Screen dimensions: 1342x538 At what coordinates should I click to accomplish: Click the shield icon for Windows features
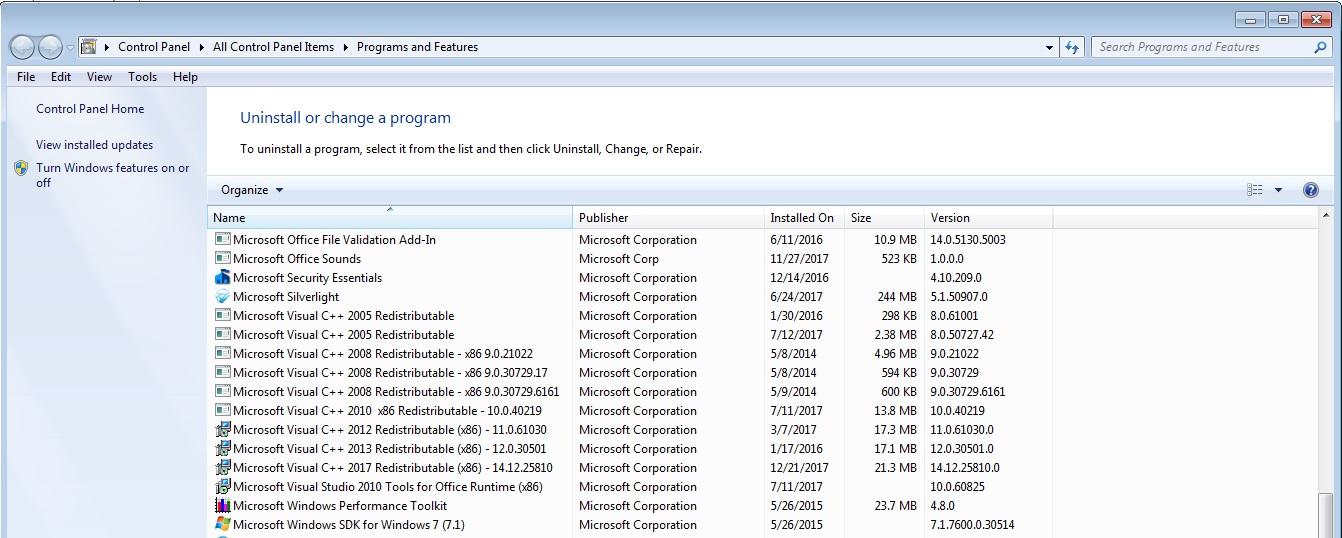click(x=21, y=168)
